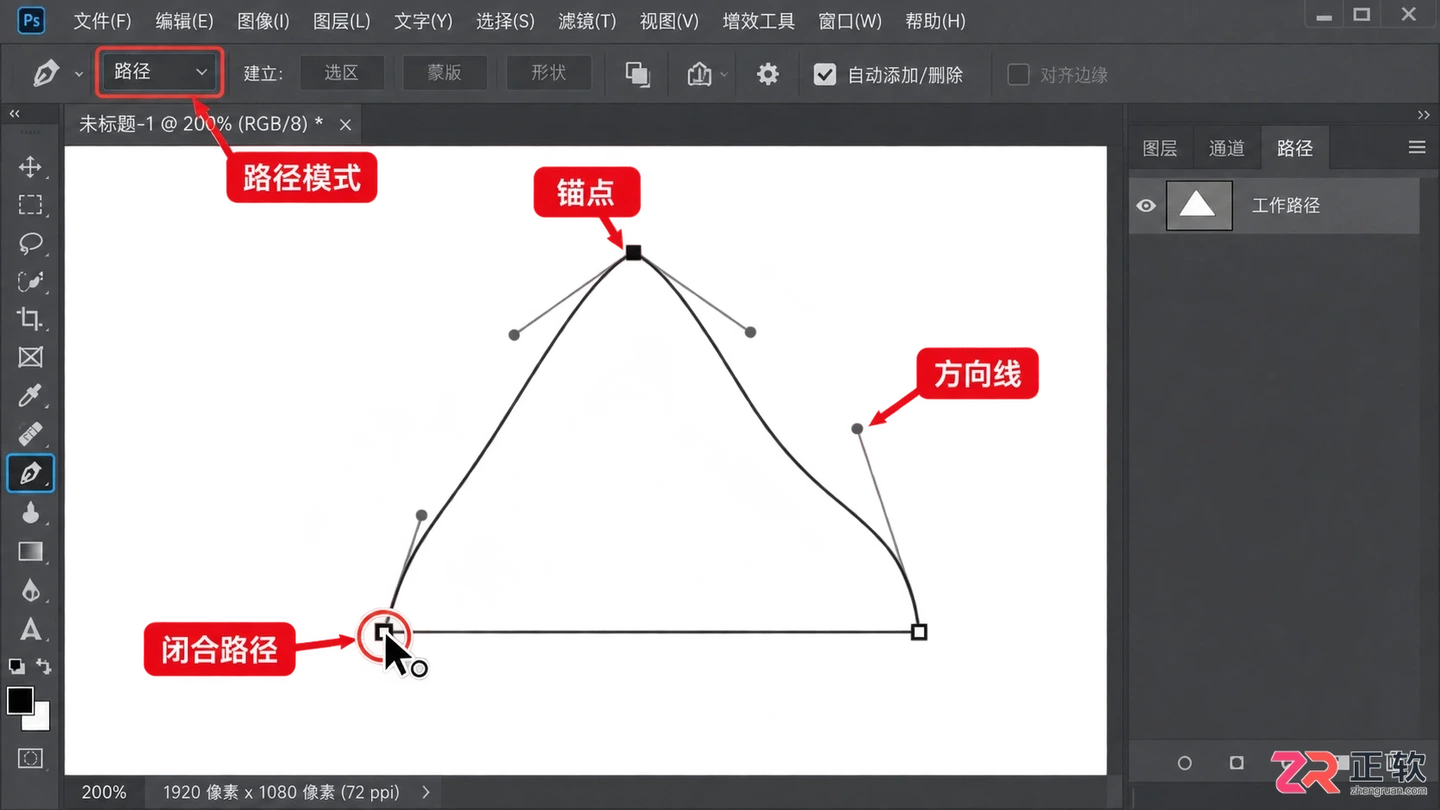The image size is (1440, 810).
Task: Click the 形状 make shape button
Action: [548, 73]
